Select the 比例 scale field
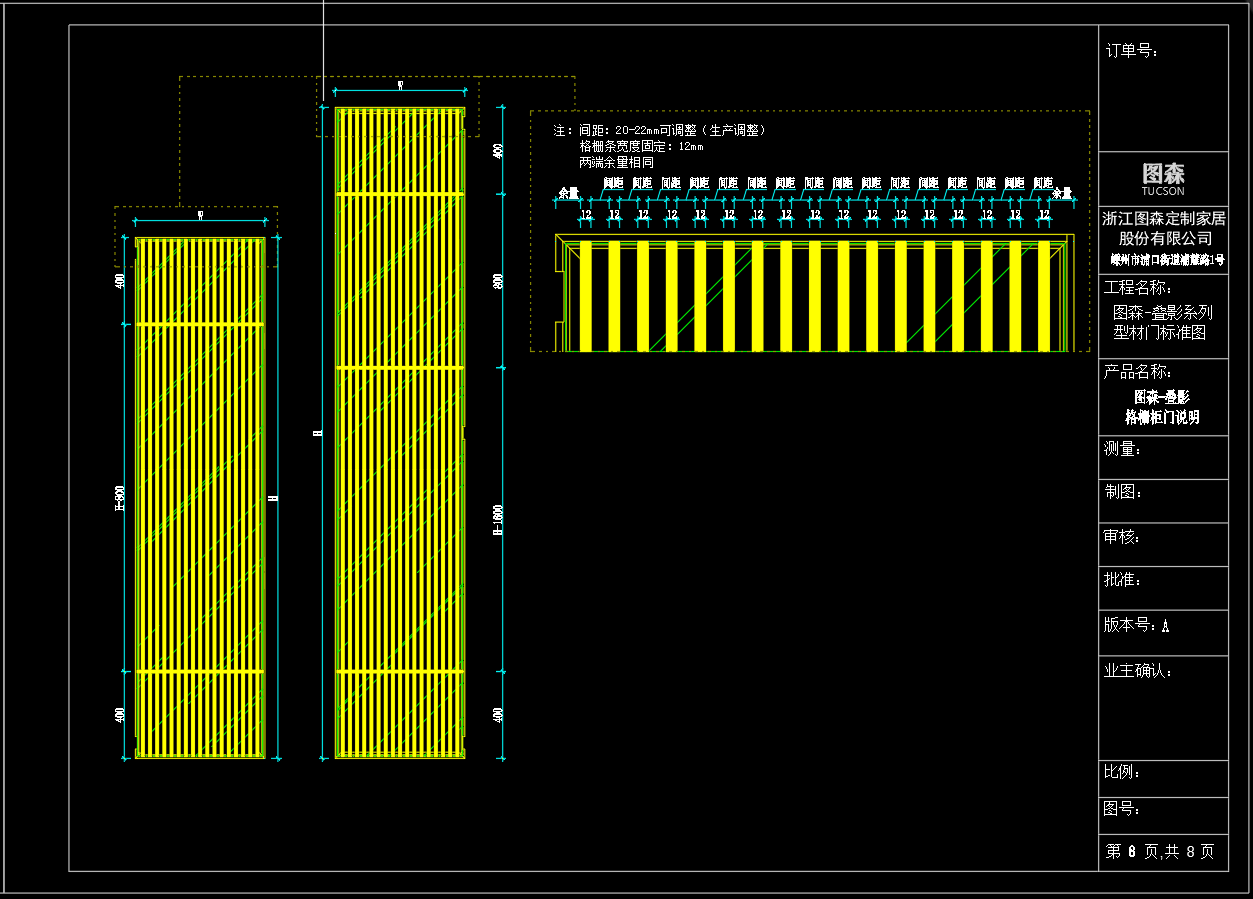1253x899 pixels. (1122, 772)
